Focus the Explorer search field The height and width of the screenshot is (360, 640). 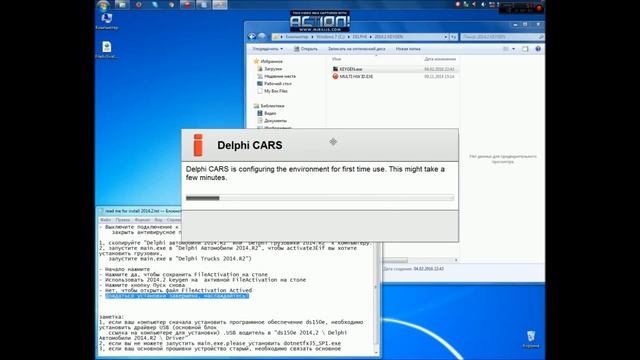(x=502, y=37)
